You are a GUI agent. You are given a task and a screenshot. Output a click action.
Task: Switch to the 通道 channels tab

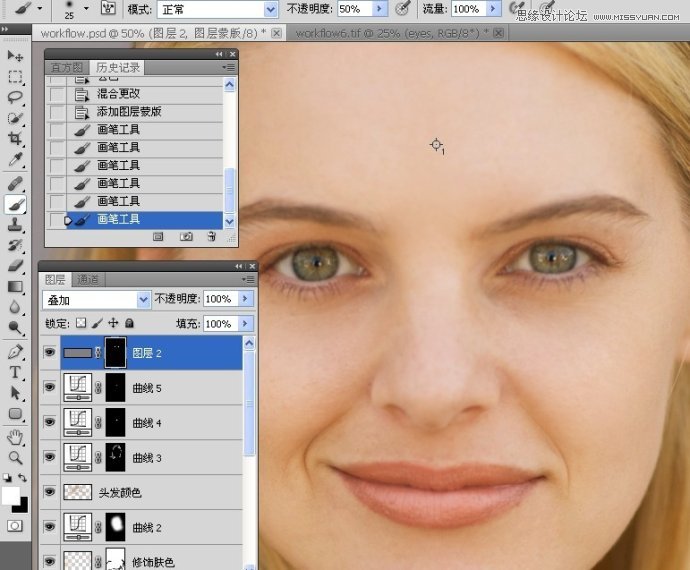coord(88,280)
